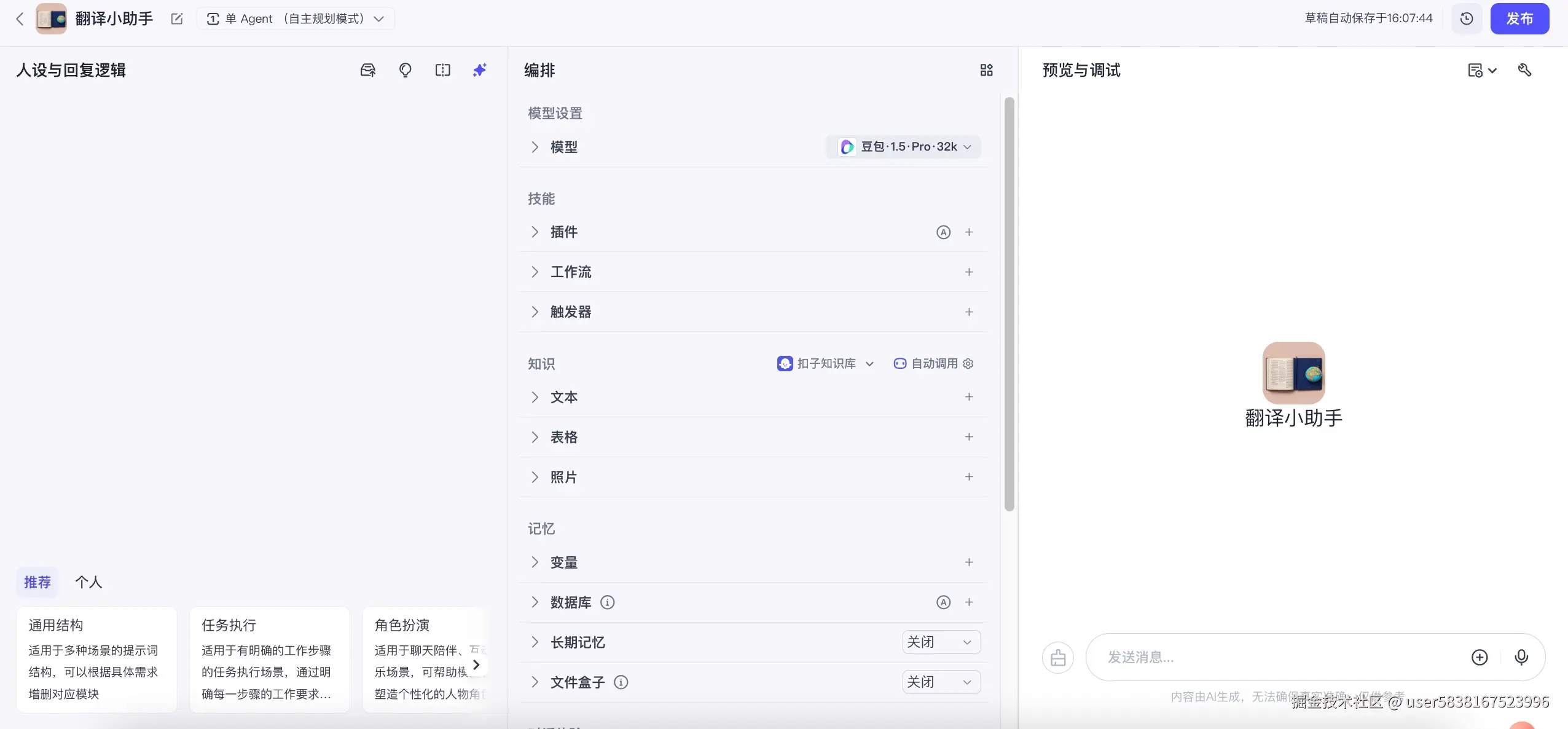Select the 推荐 tab

[37, 581]
